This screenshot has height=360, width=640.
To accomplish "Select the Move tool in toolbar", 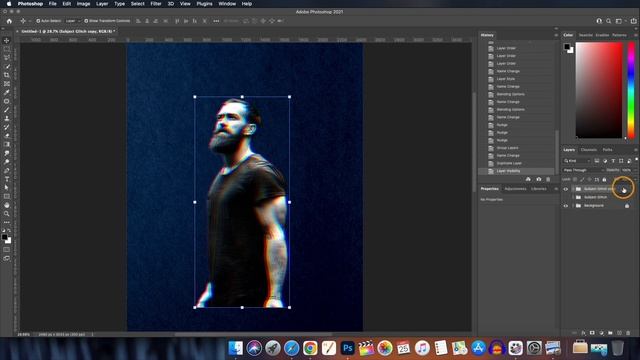I will pos(7,40).
